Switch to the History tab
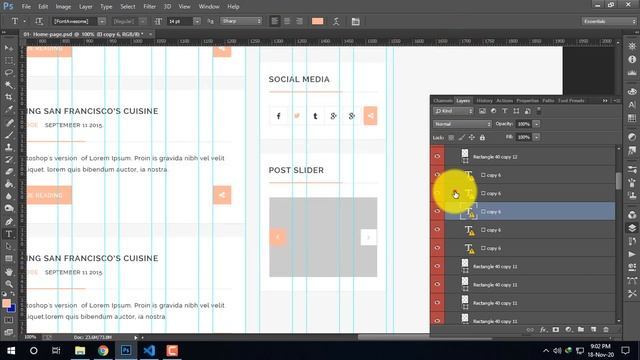This screenshot has height=360, width=640. [484, 100]
